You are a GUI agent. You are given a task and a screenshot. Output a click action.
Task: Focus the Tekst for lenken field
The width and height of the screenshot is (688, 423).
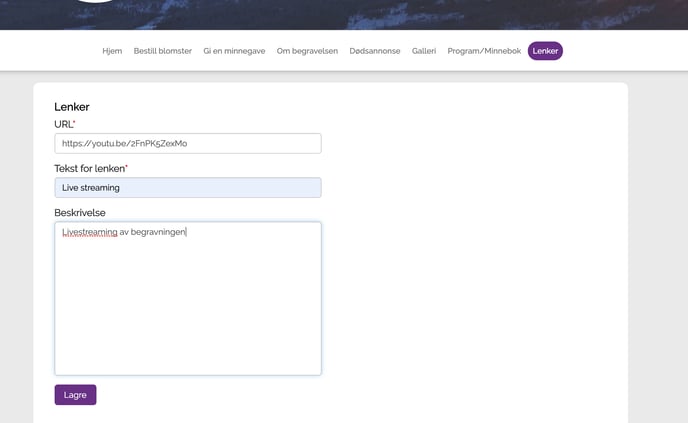click(x=188, y=188)
